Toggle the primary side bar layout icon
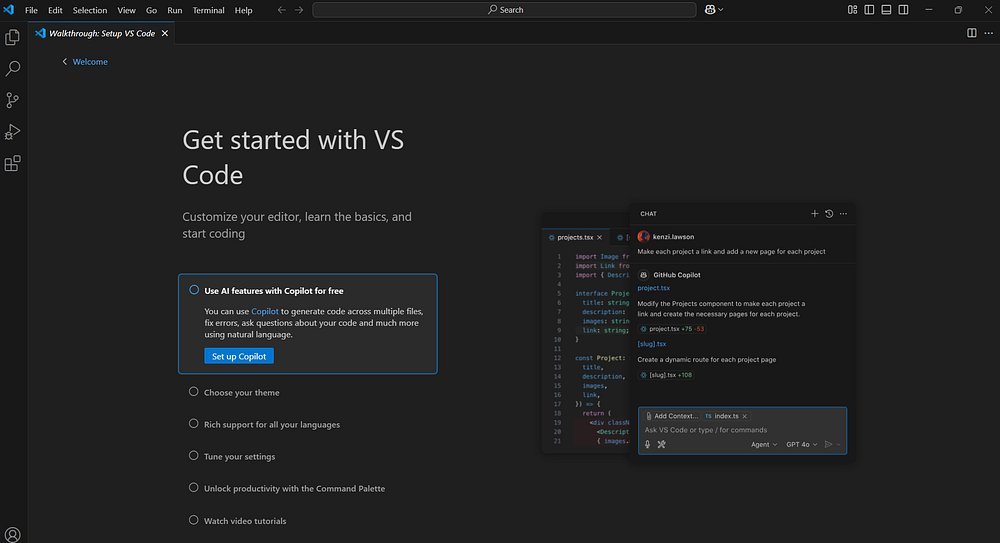 click(x=870, y=10)
